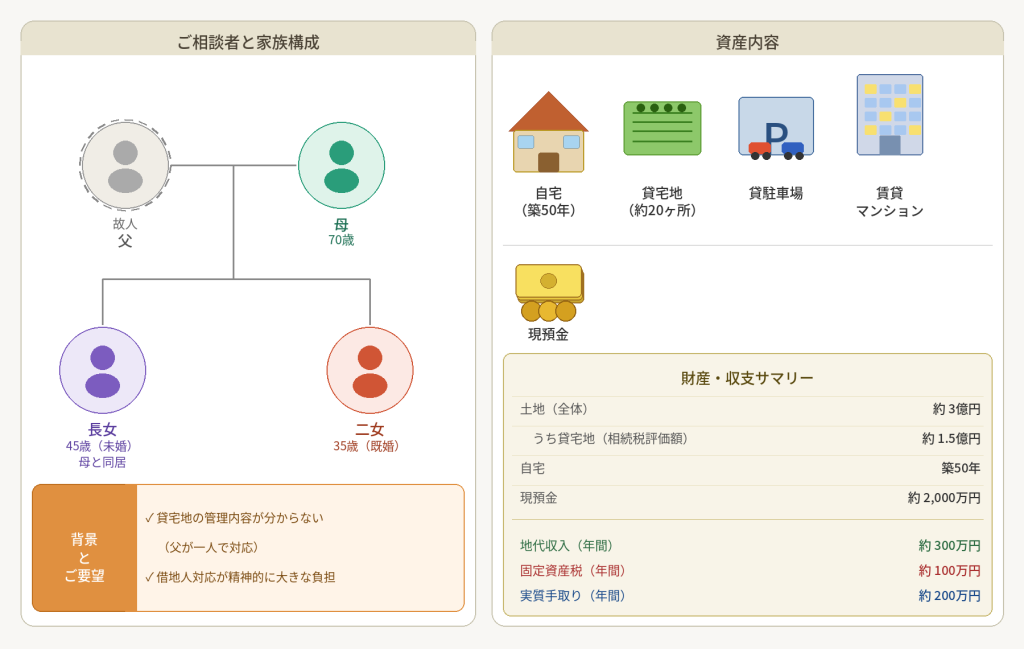Click the cash and deposits icon
Viewport: 1024px width, 649px height.
pos(549,292)
